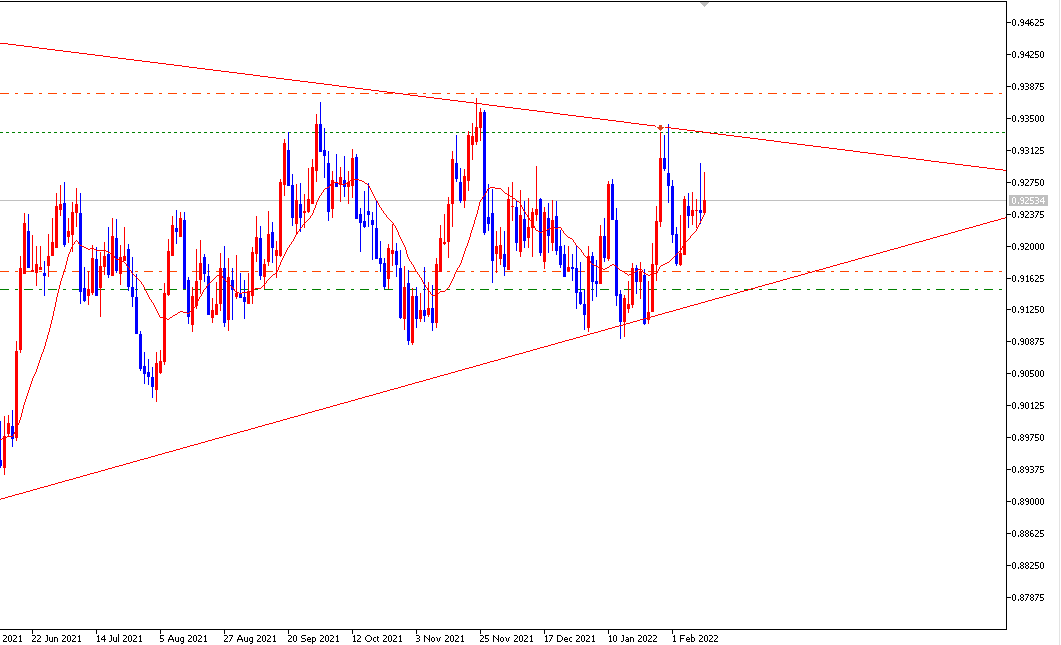The width and height of the screenshot is (1061, 645).
Task: Click the 0.88625 price scale label
Action: pyautogui.click(x=1028, y=533)
